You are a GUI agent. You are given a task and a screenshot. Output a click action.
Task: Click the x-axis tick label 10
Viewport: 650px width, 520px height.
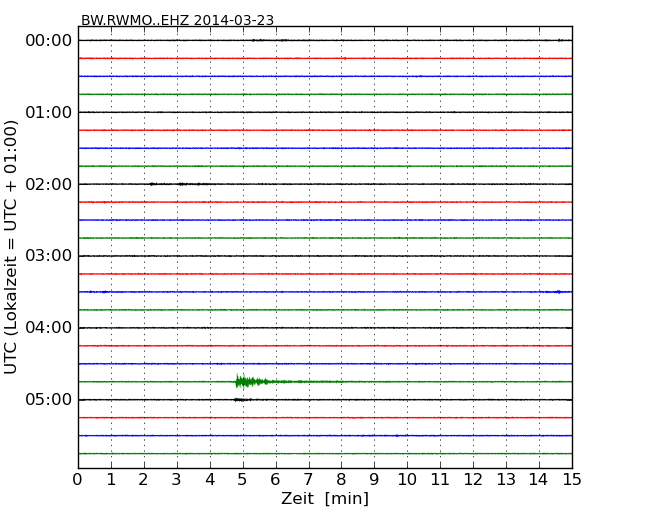click(407, 480)
